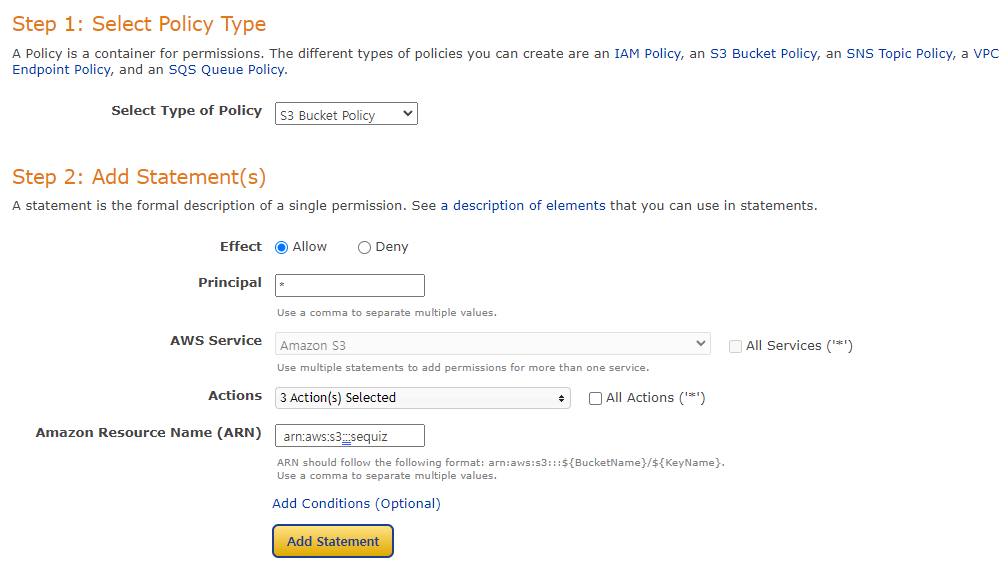Expand the AWS Service Amazon S3 dropdown
The height and width of the screenshot is (573, 1007).
pos(493,344)
